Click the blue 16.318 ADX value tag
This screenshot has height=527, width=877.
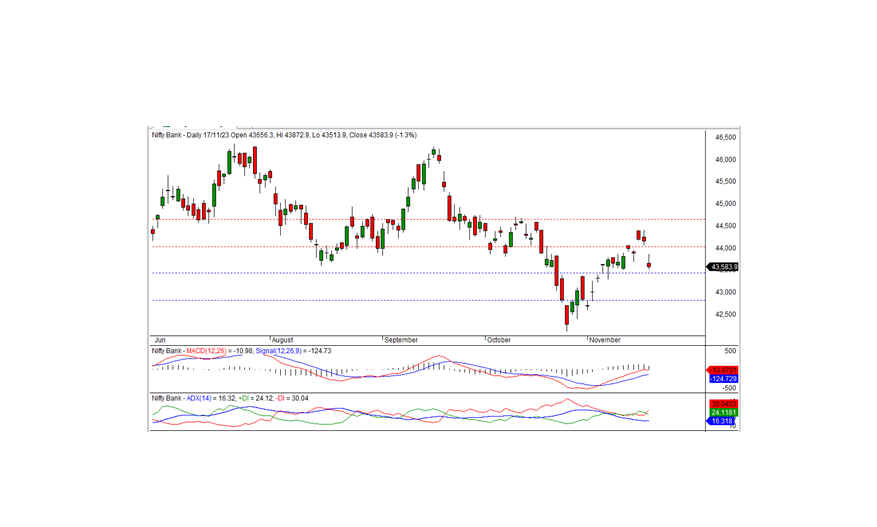click(722, 421)
